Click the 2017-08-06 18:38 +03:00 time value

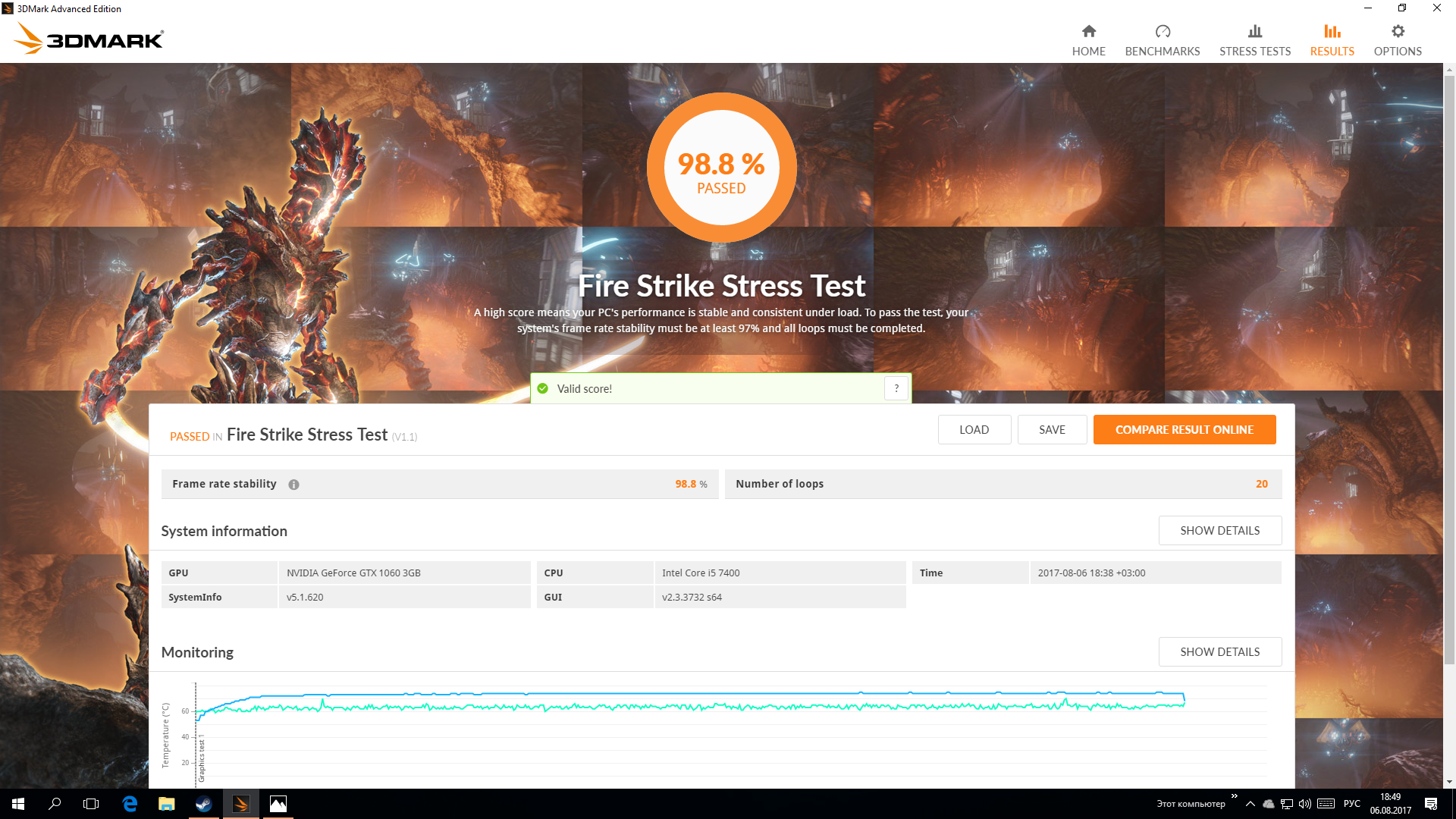pos(1091,573)
